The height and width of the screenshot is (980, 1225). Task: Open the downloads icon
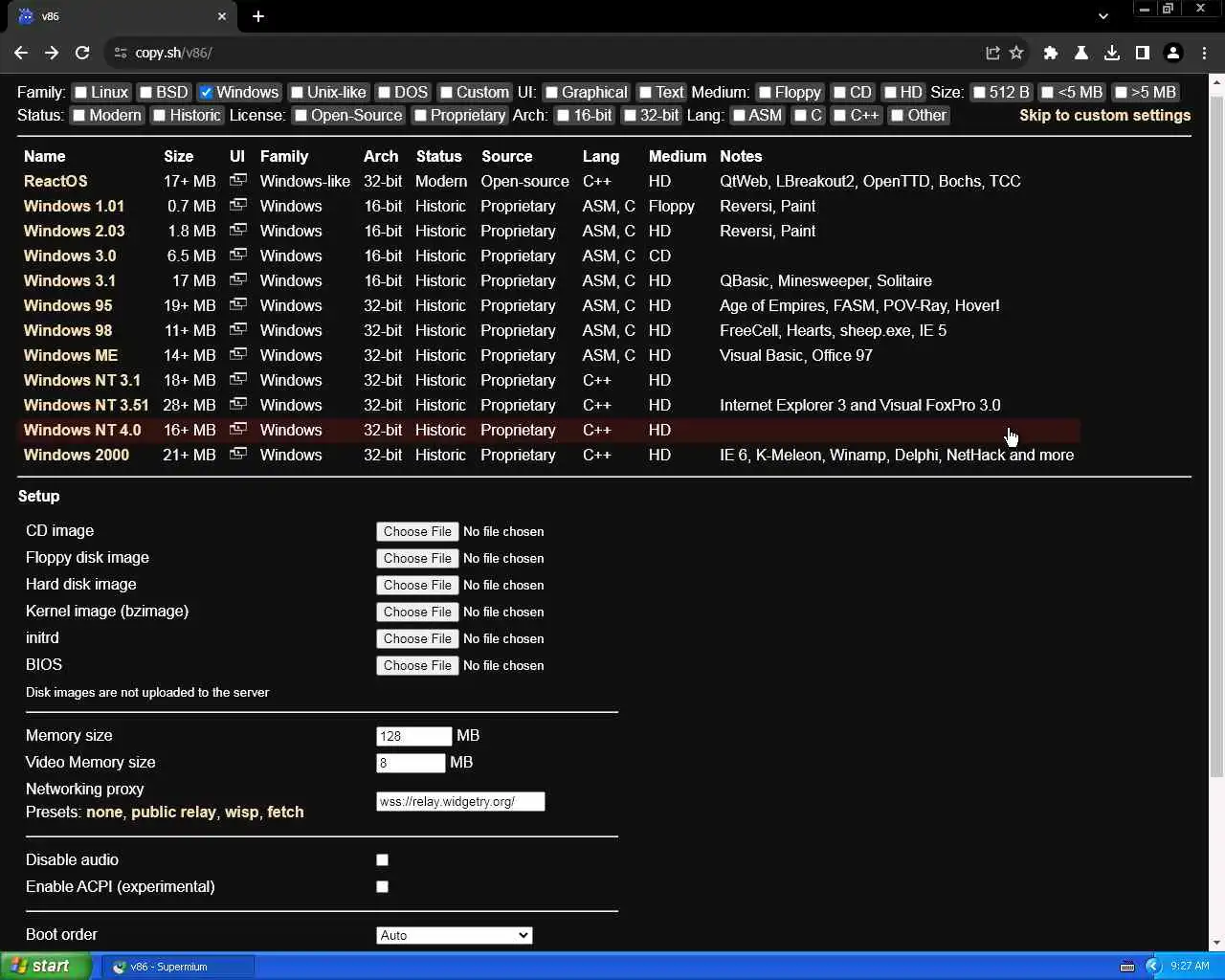point(1112,53)
